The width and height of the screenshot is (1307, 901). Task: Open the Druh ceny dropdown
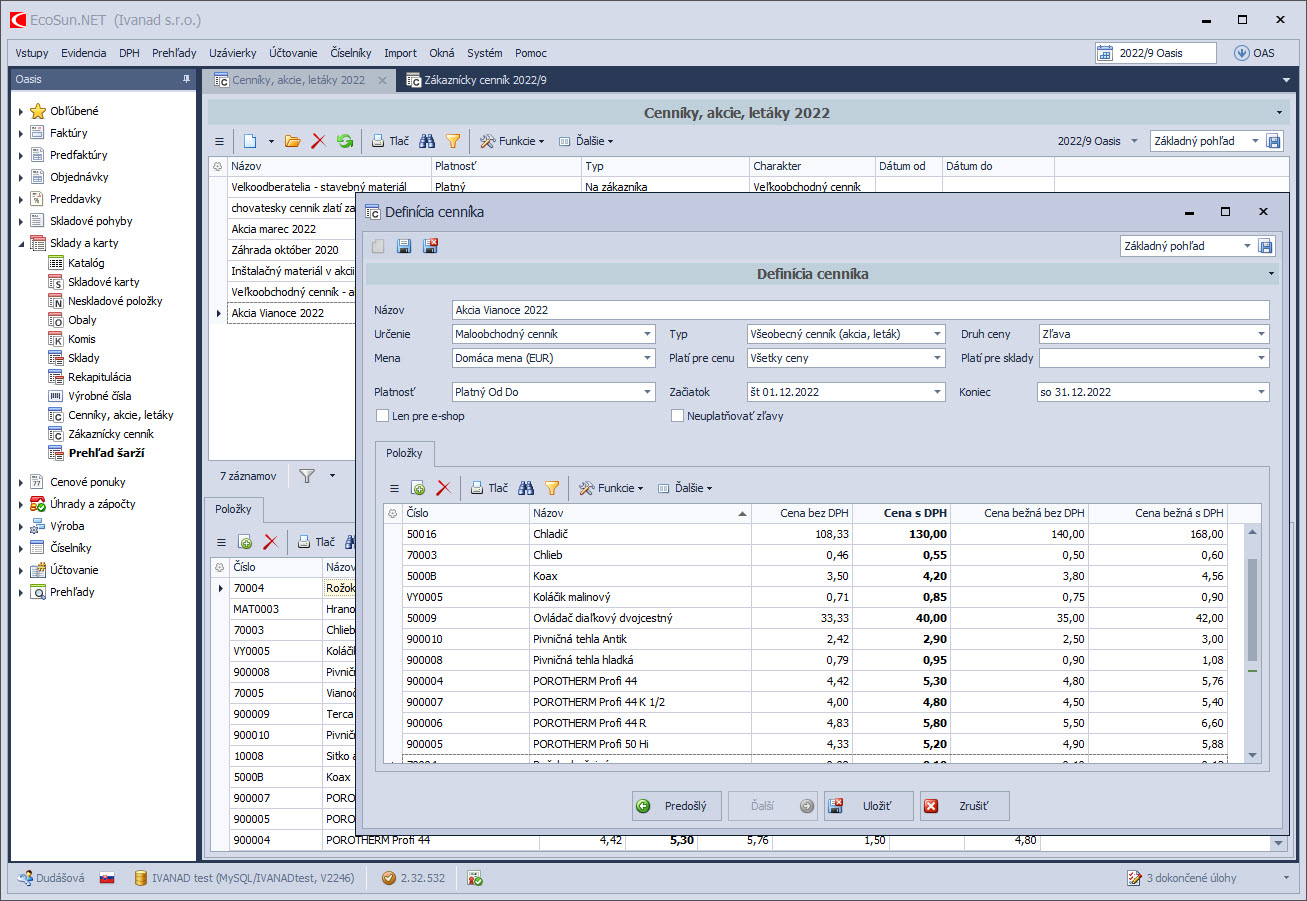click(1261, 334)
